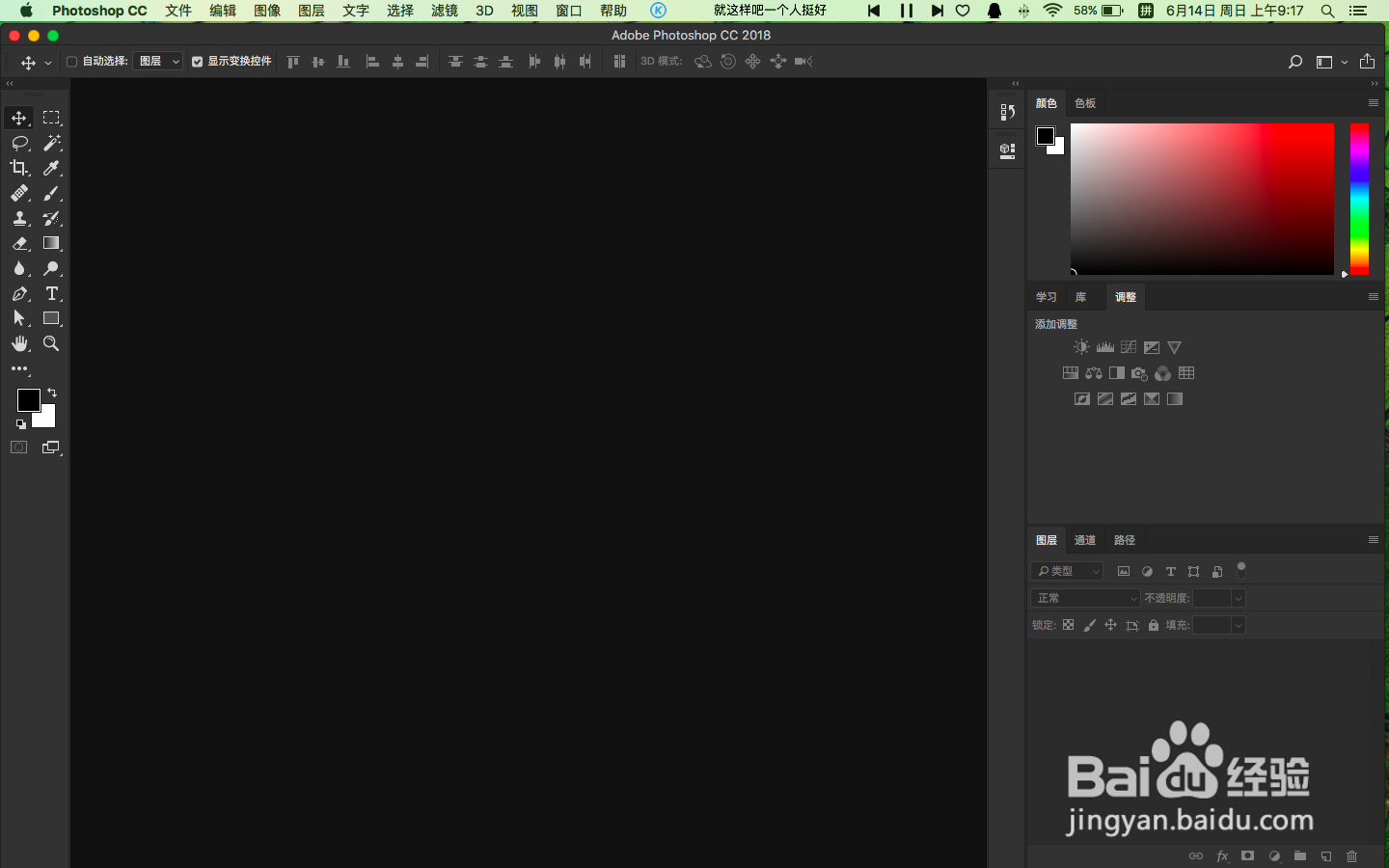The width and height of the screenshot is (1389, 868).
Task: Click align top edges button
Action: click(x=293, y=61)
